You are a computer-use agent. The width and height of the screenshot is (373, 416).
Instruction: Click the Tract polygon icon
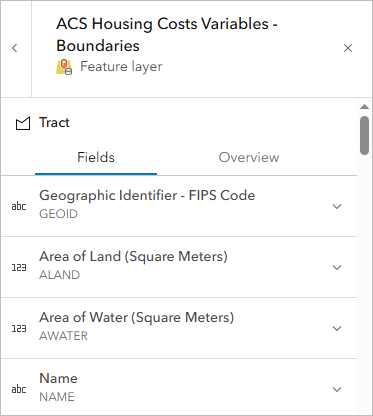23,123
